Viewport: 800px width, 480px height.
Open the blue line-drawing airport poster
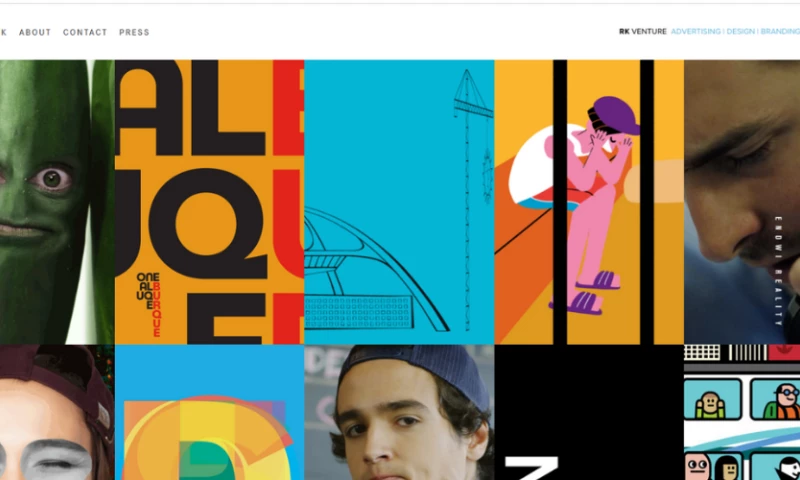click(399, 202)
